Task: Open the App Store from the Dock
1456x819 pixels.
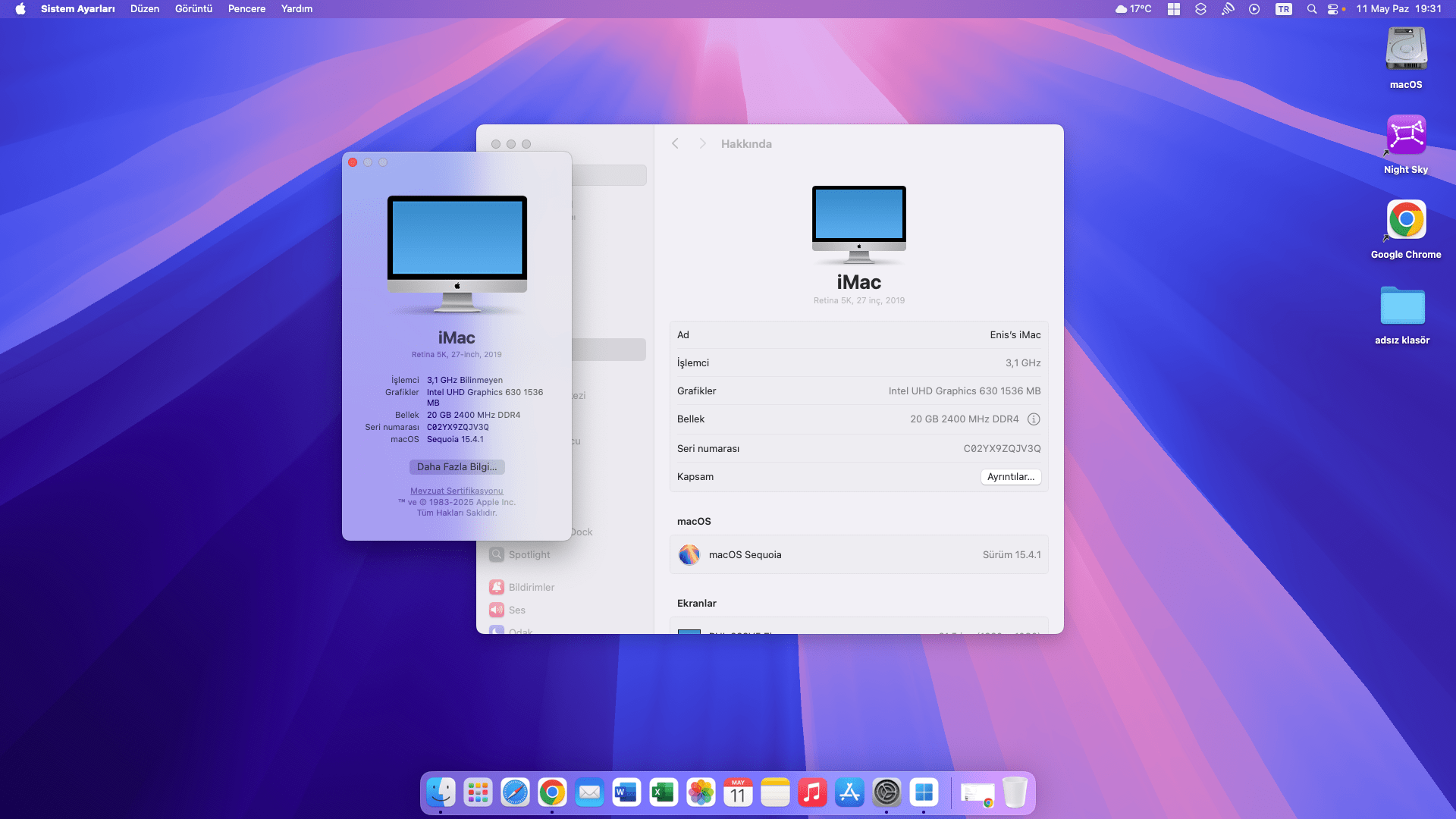Action: tap(849, 793)
